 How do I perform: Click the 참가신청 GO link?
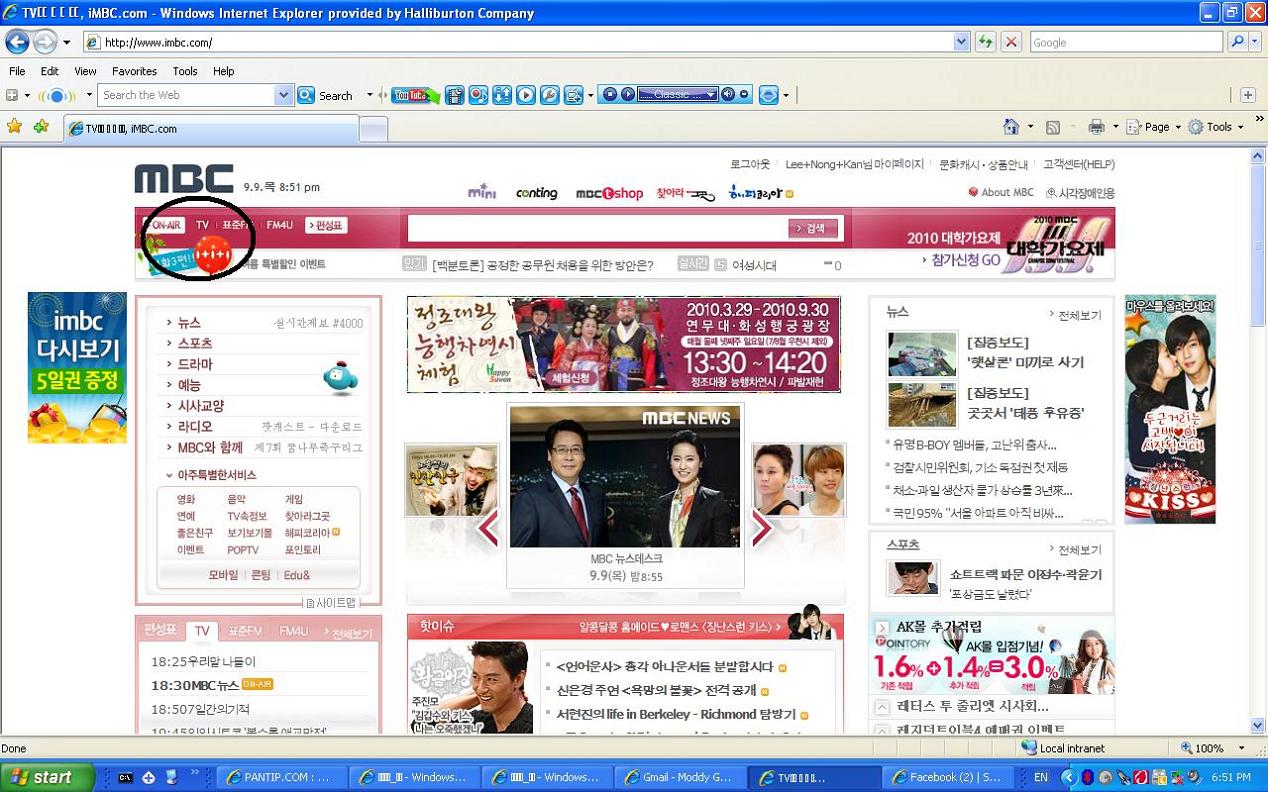[961, 260]
